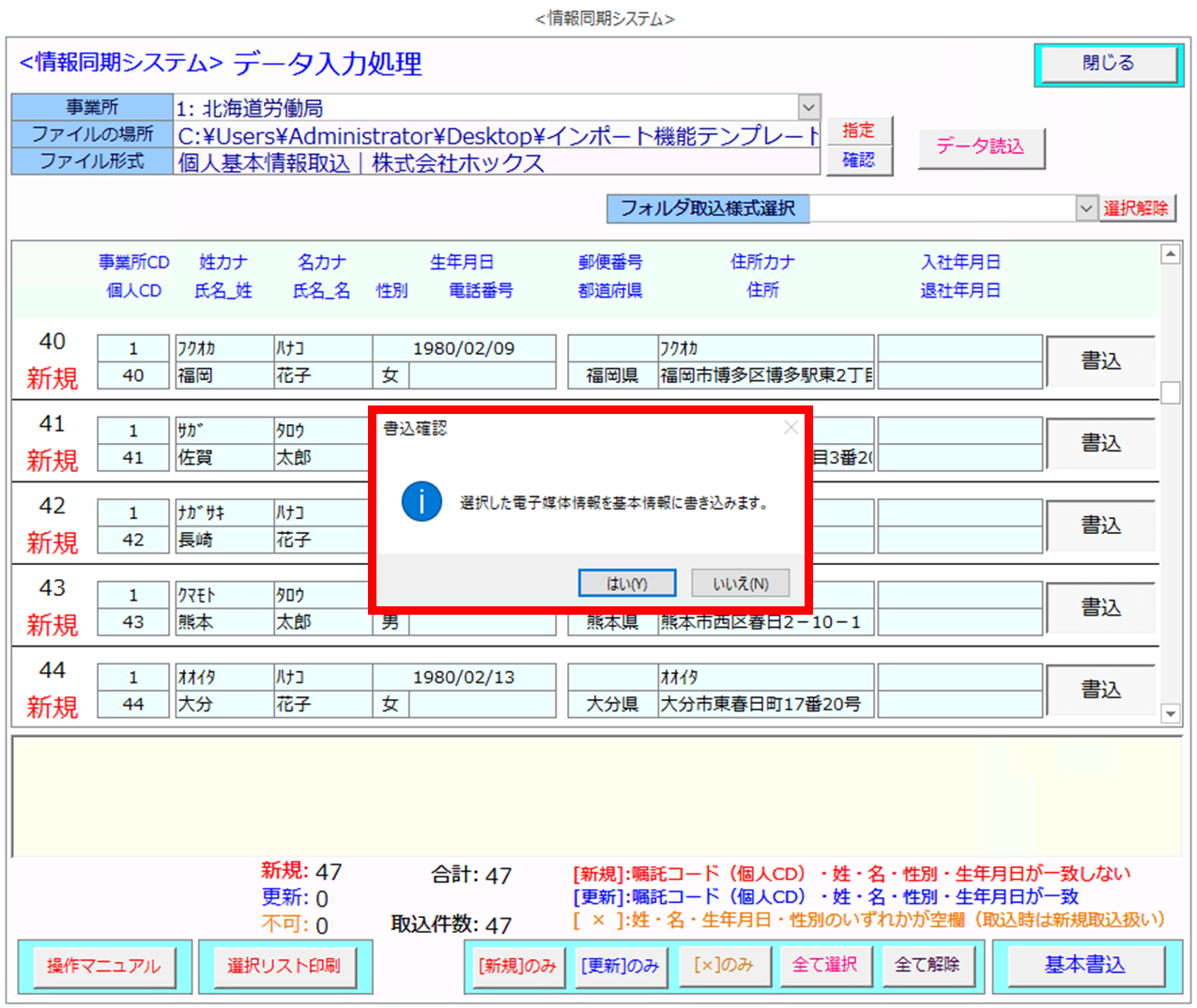Click 選択リスト印刷 to print list
Image resolution: width=1197 pixels, height=1008 pixels.
coord(284,966)
